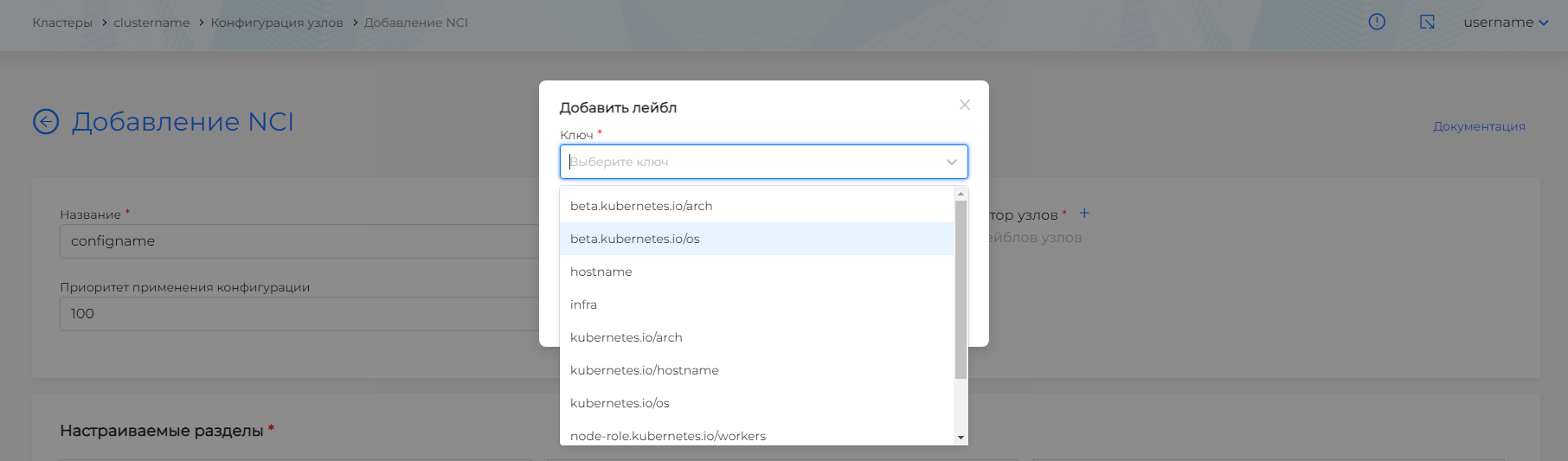Click the back arrow icon beside Добавление NCI
The image size is (1568, 461).
coord(46,122)
